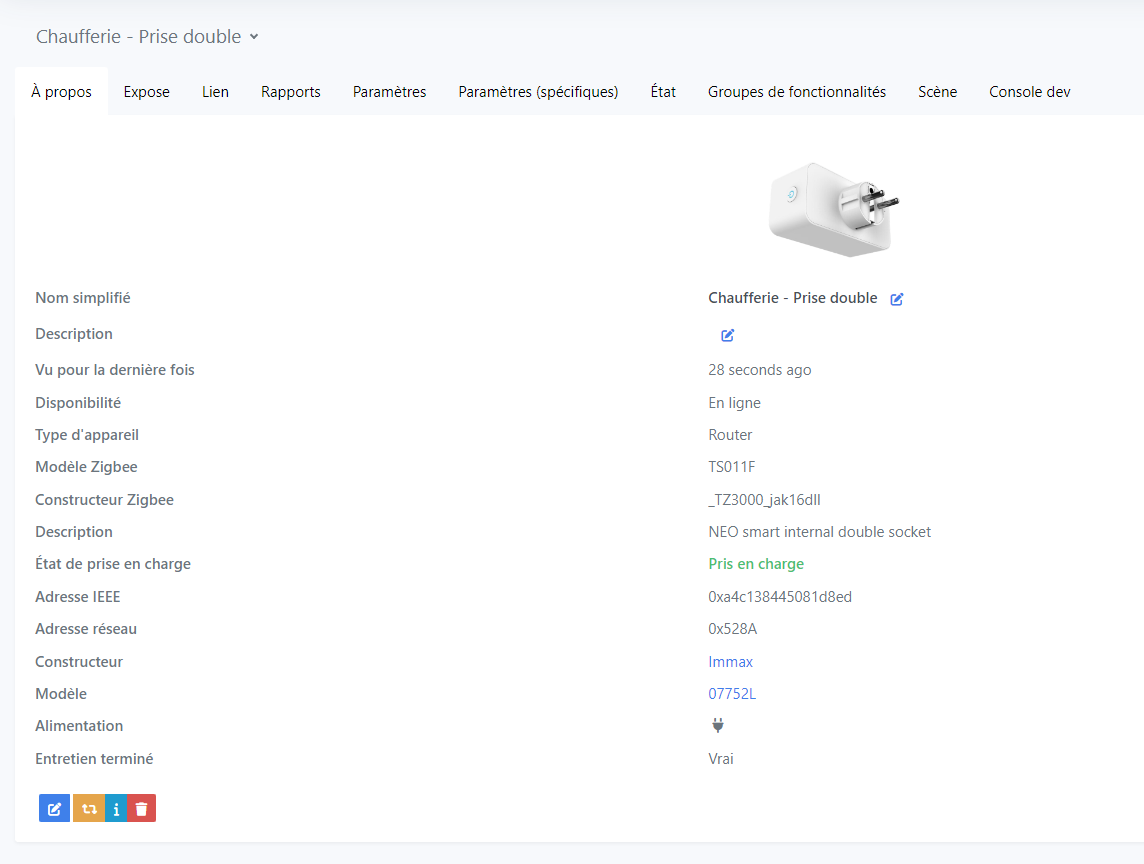Click the Vrai interview completed value

pyautogui.click(x=721, y=759)
